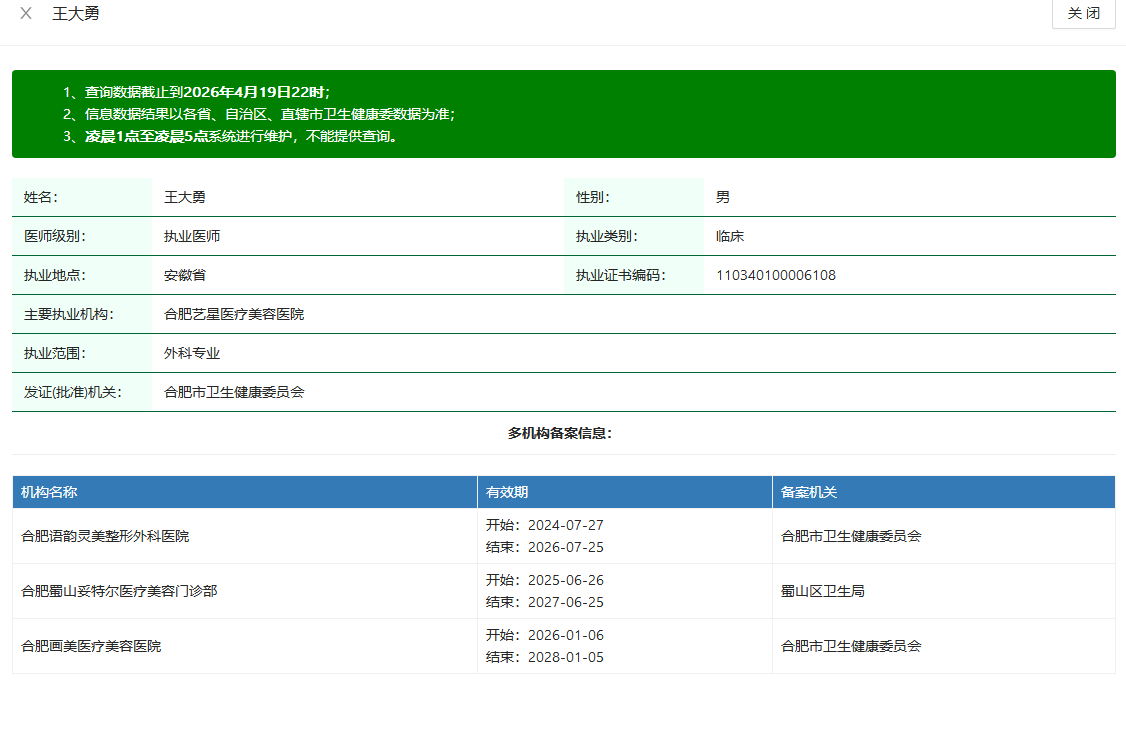Click the X icon beside 王大勇 title
The height and width of the screenshot is (730, 1126).
26,14
